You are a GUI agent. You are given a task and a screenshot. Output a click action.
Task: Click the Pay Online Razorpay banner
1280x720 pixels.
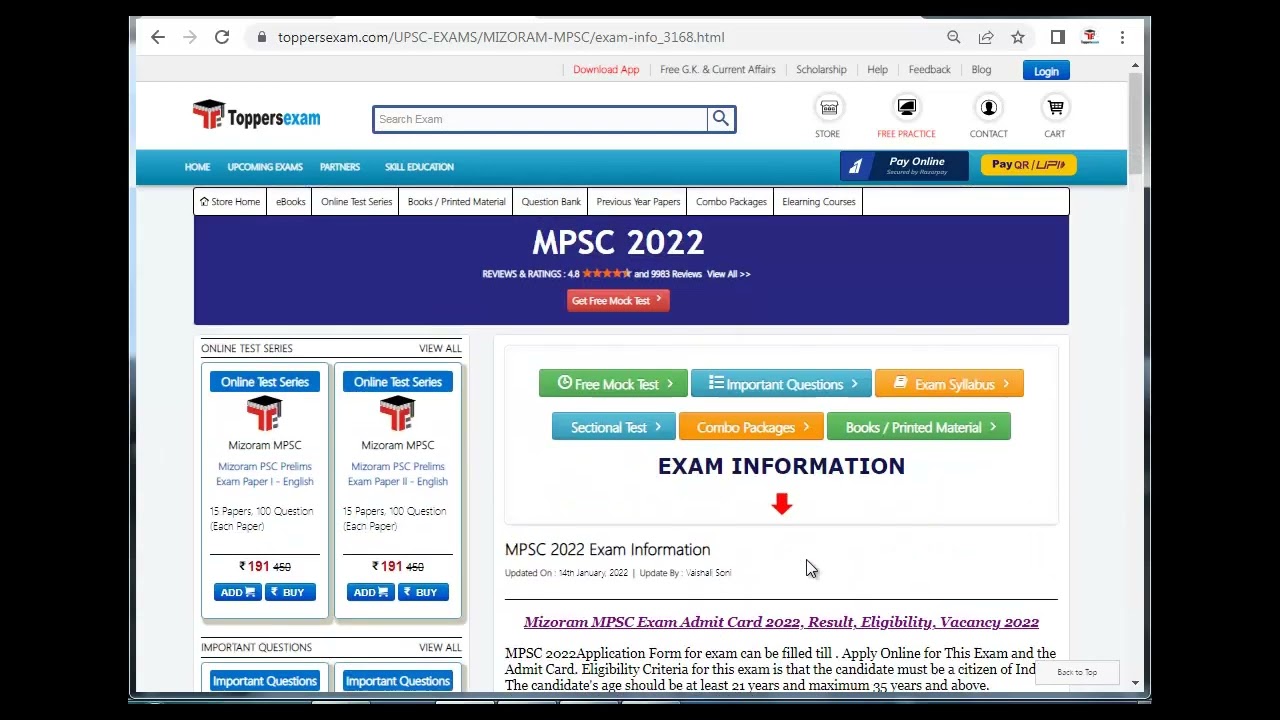904,166
